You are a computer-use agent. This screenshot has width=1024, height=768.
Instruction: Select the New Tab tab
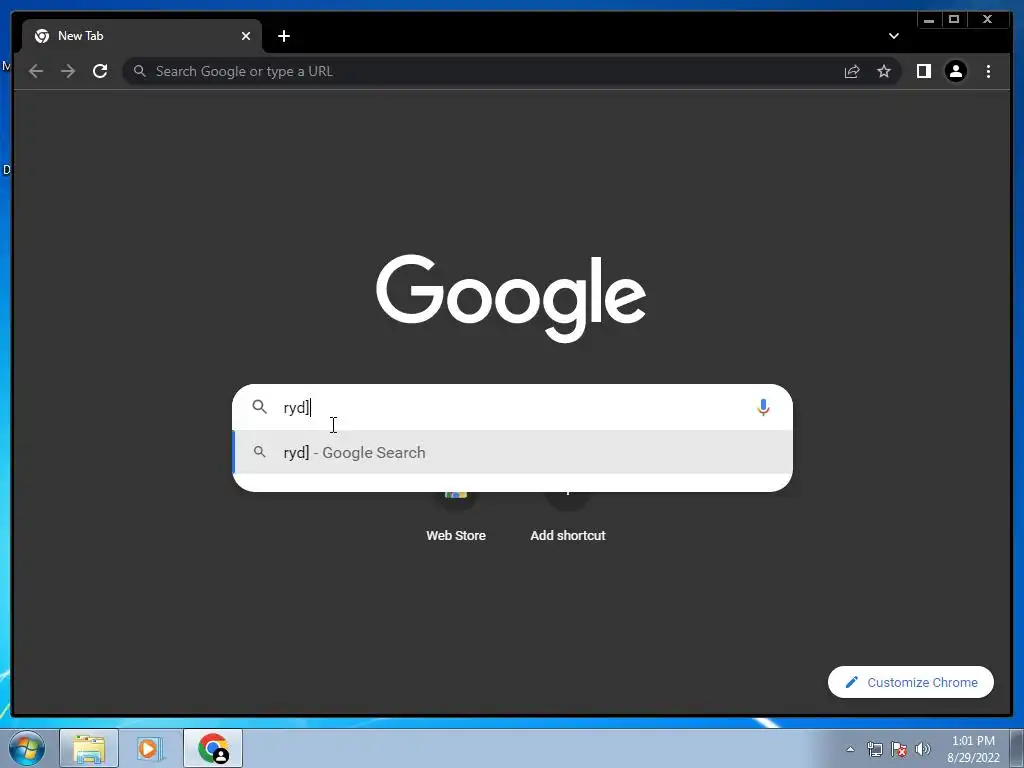[142, 36]
